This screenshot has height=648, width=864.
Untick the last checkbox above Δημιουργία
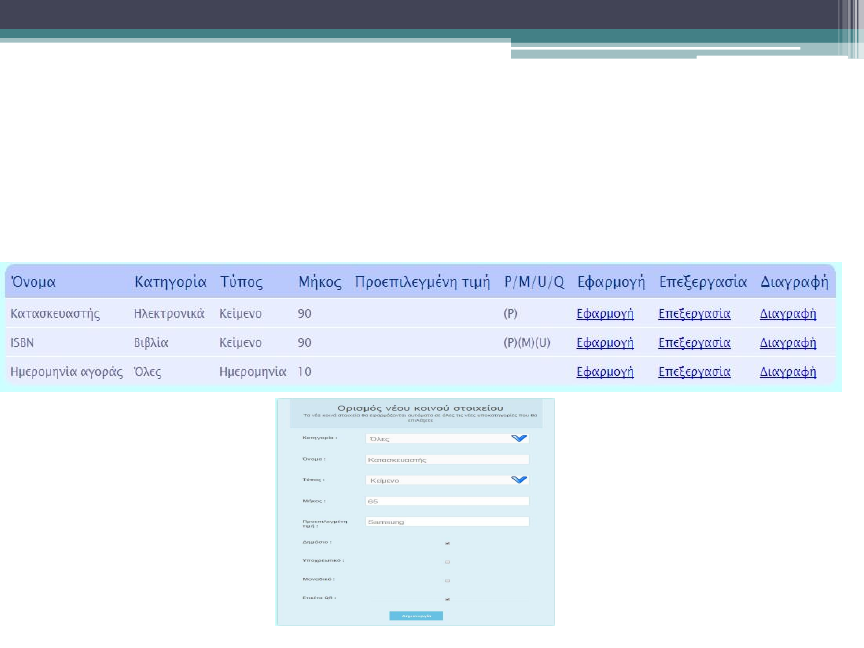click(x=447, y=599)
